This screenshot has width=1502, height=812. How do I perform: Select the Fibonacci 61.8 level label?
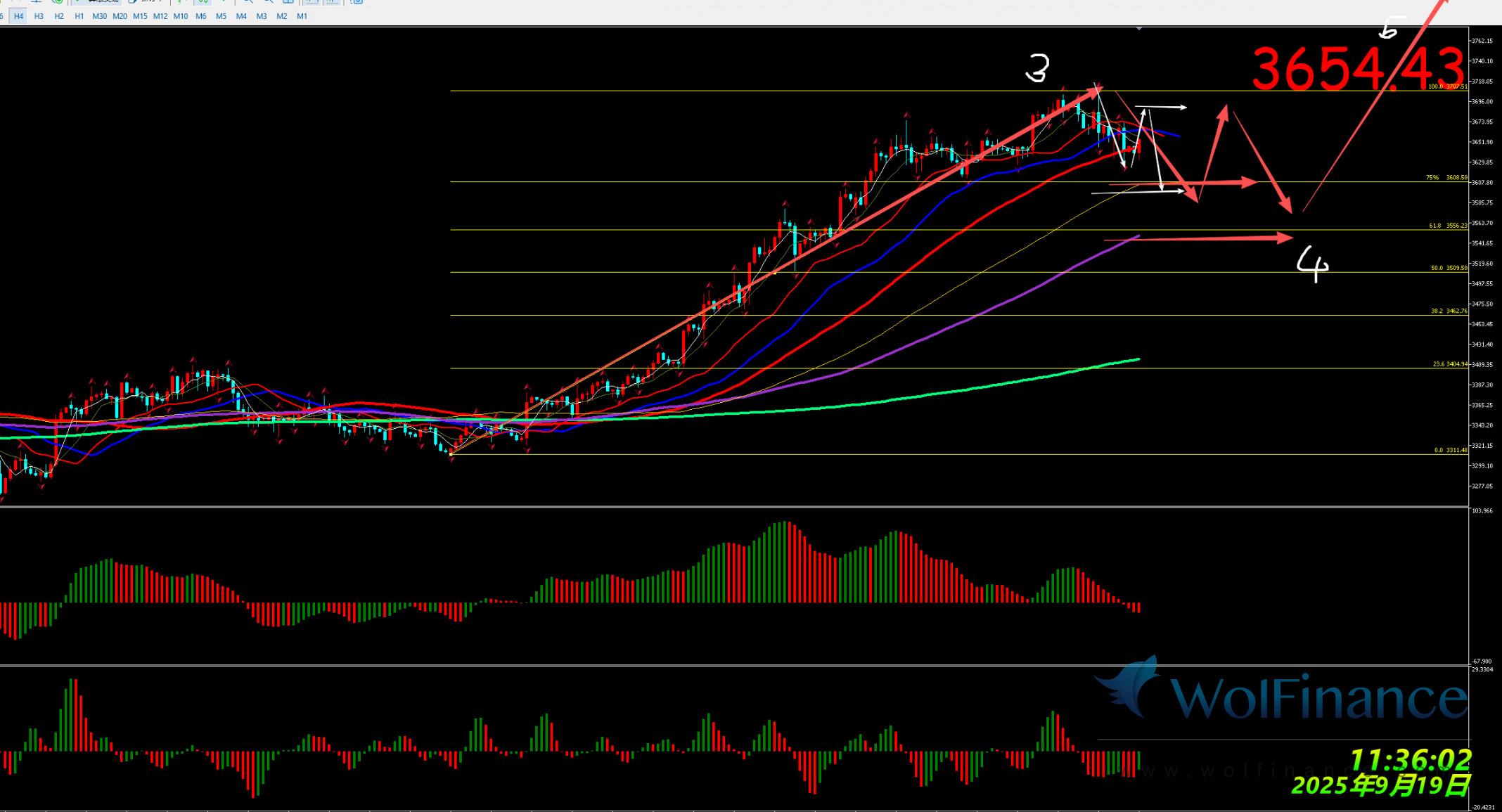pyautogui.click(x=1447, y=226)
